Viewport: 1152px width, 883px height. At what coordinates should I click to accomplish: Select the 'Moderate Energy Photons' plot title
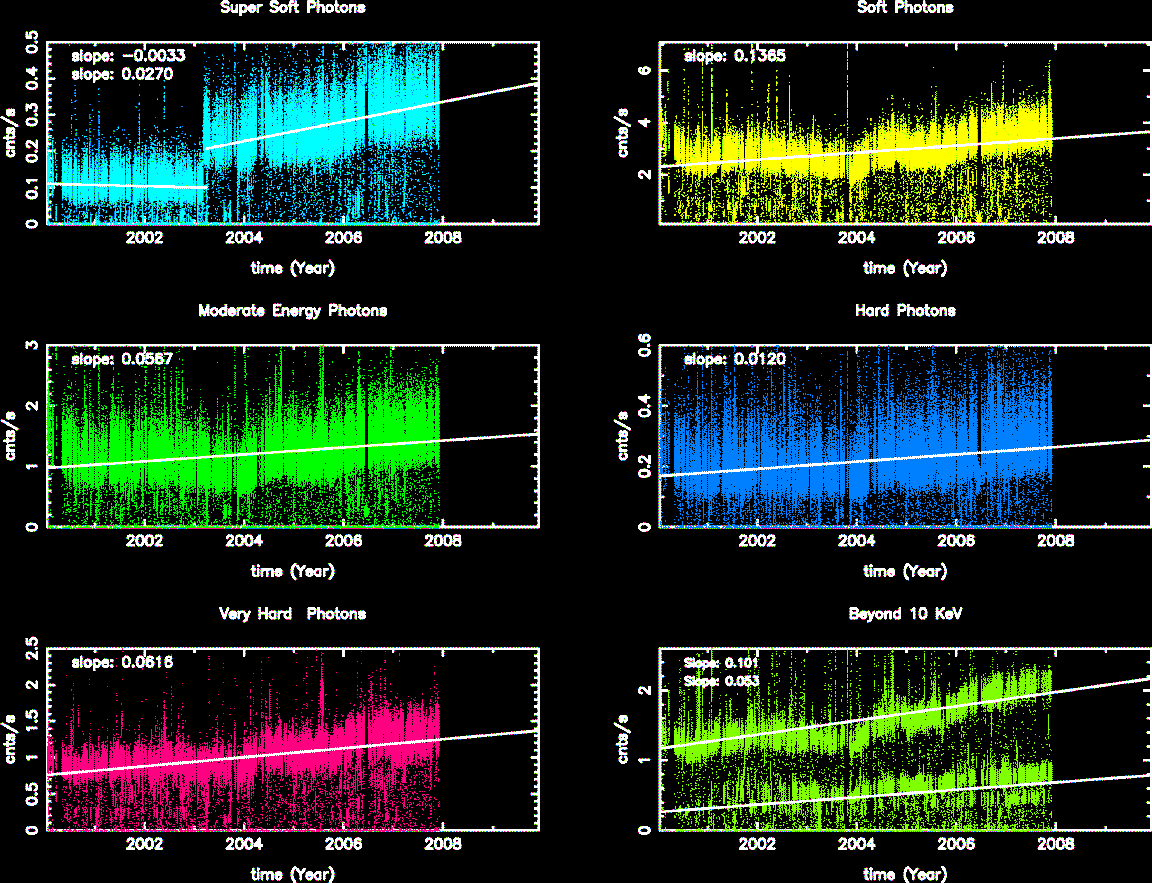tap(292, 311)
